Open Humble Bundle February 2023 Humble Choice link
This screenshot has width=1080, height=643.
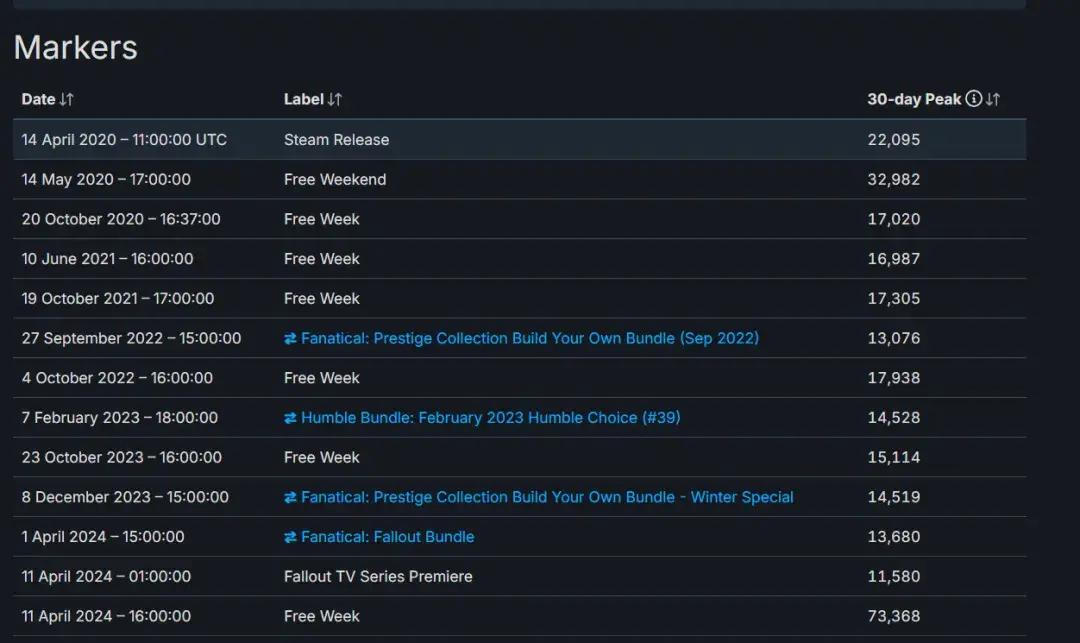coord(490,418)
